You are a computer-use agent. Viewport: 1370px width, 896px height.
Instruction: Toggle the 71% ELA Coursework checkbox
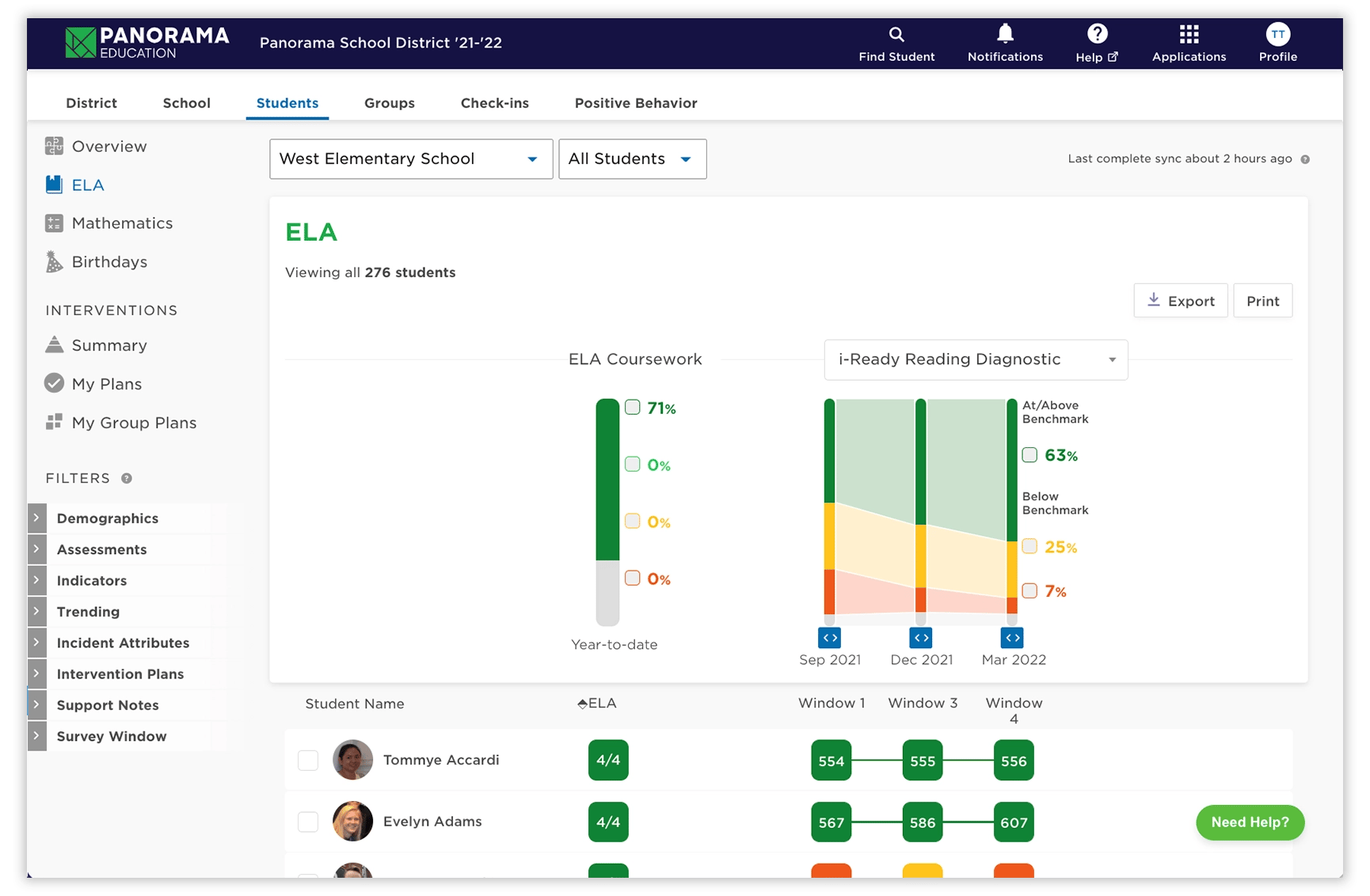point(632,408)
